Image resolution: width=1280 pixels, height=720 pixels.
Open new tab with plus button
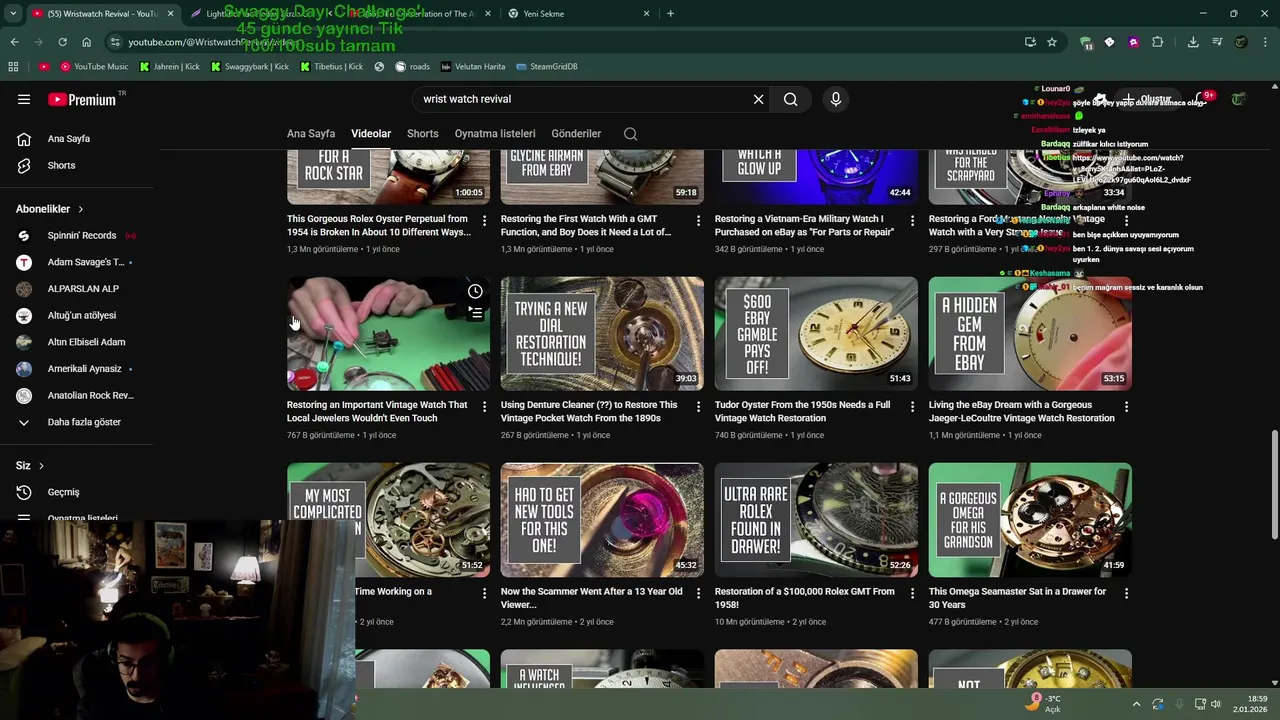[x=670, y=14]
